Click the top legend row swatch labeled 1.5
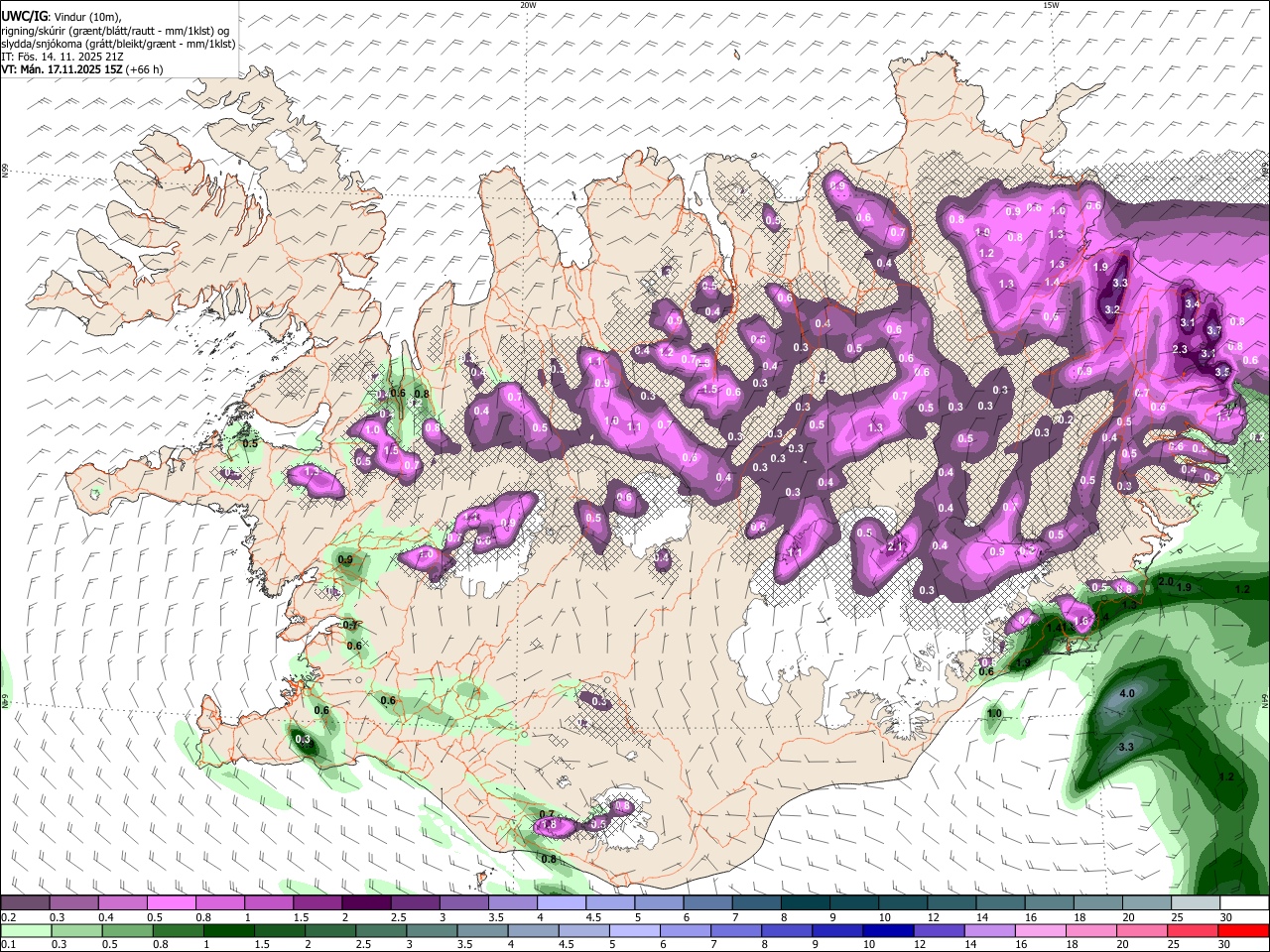1270x952 pixels. [x=317, y=903]
